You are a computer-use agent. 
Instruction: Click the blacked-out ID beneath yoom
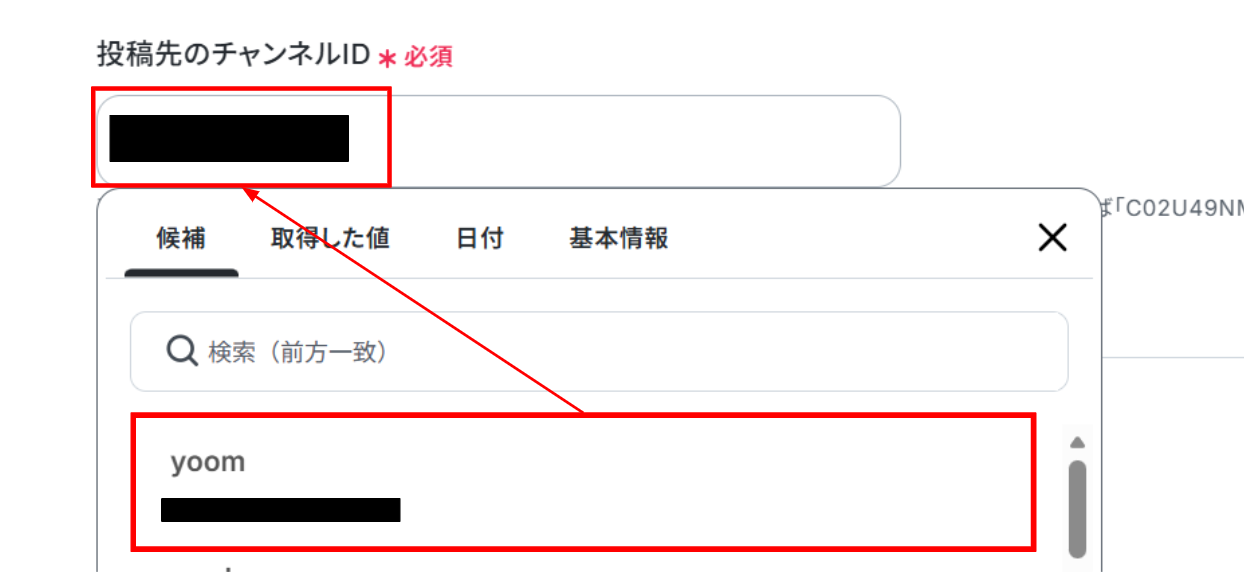[x=280, y=509]
